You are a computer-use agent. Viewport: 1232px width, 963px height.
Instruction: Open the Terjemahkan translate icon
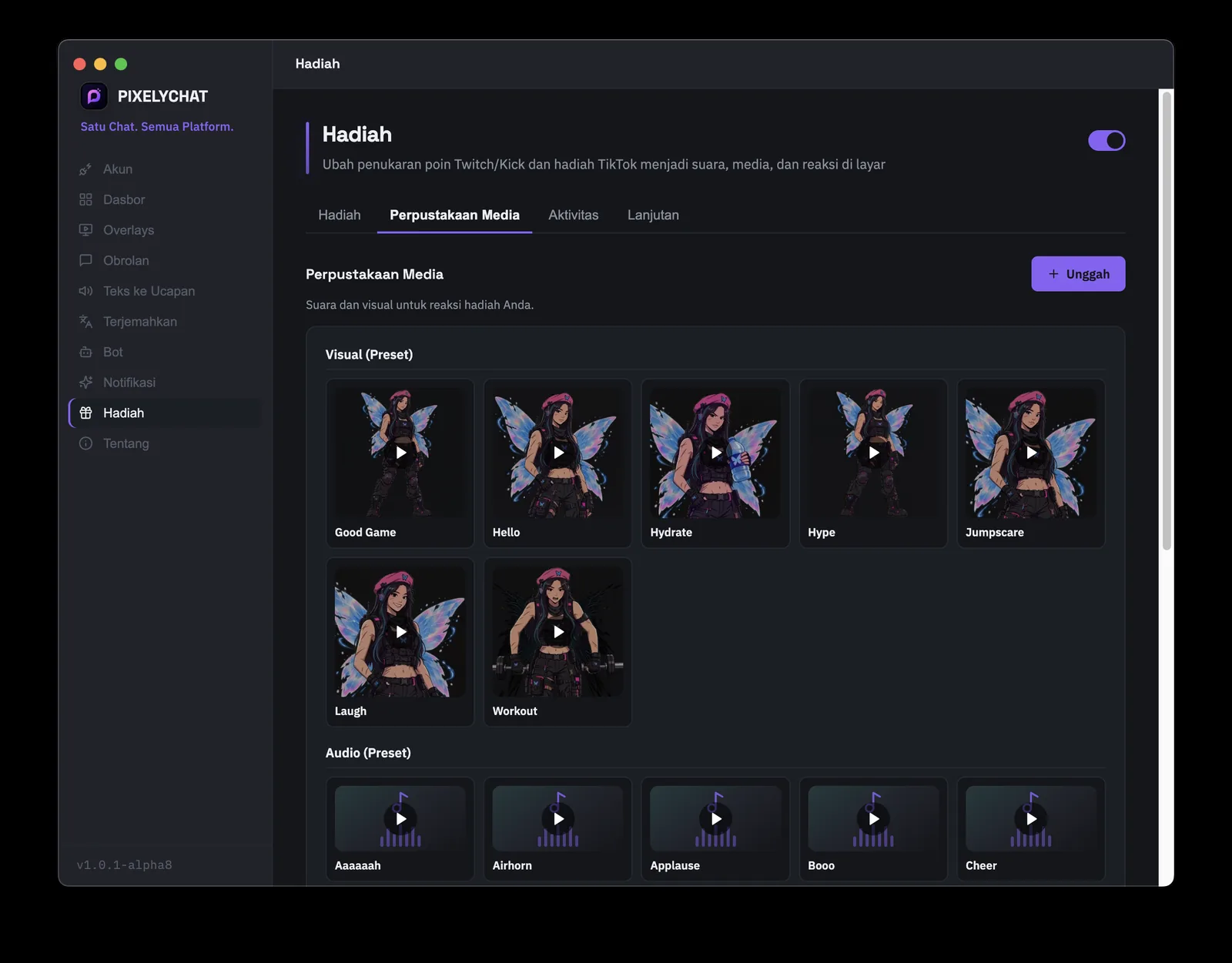[x=85, y=322]
